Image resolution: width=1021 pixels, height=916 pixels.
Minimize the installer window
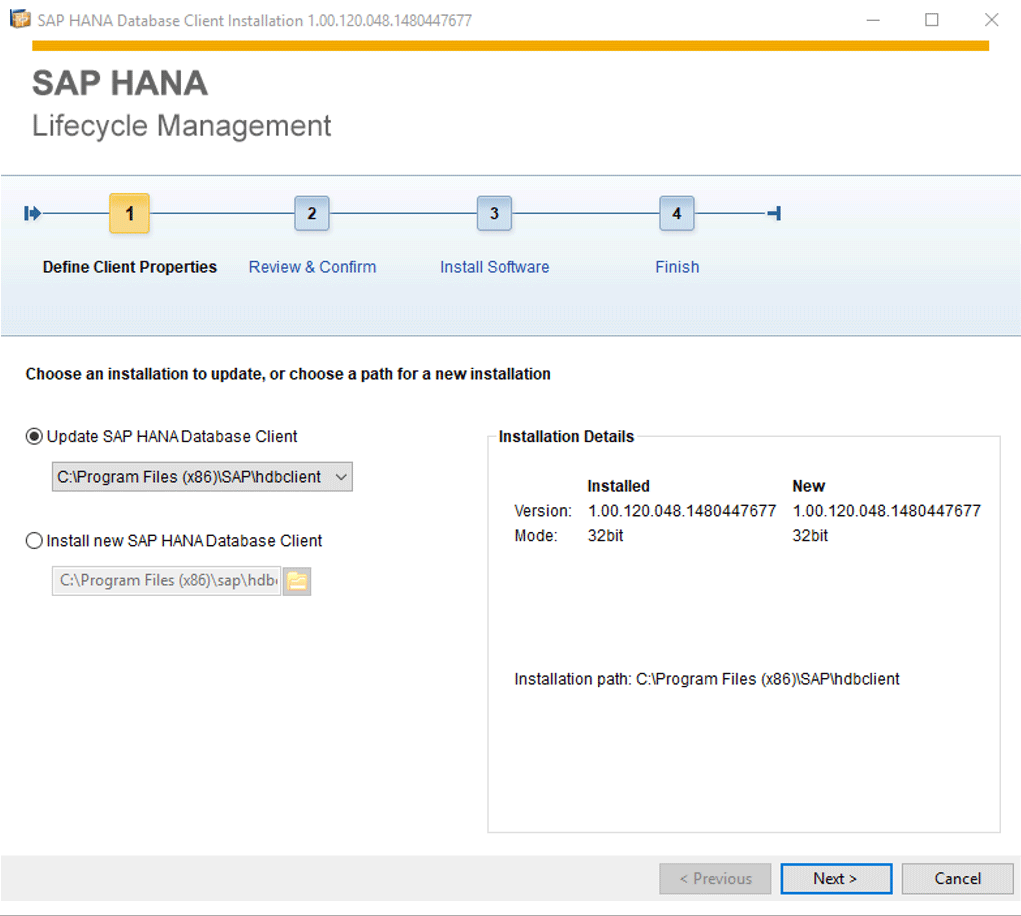pyautogui.click(x=873, y=20)
